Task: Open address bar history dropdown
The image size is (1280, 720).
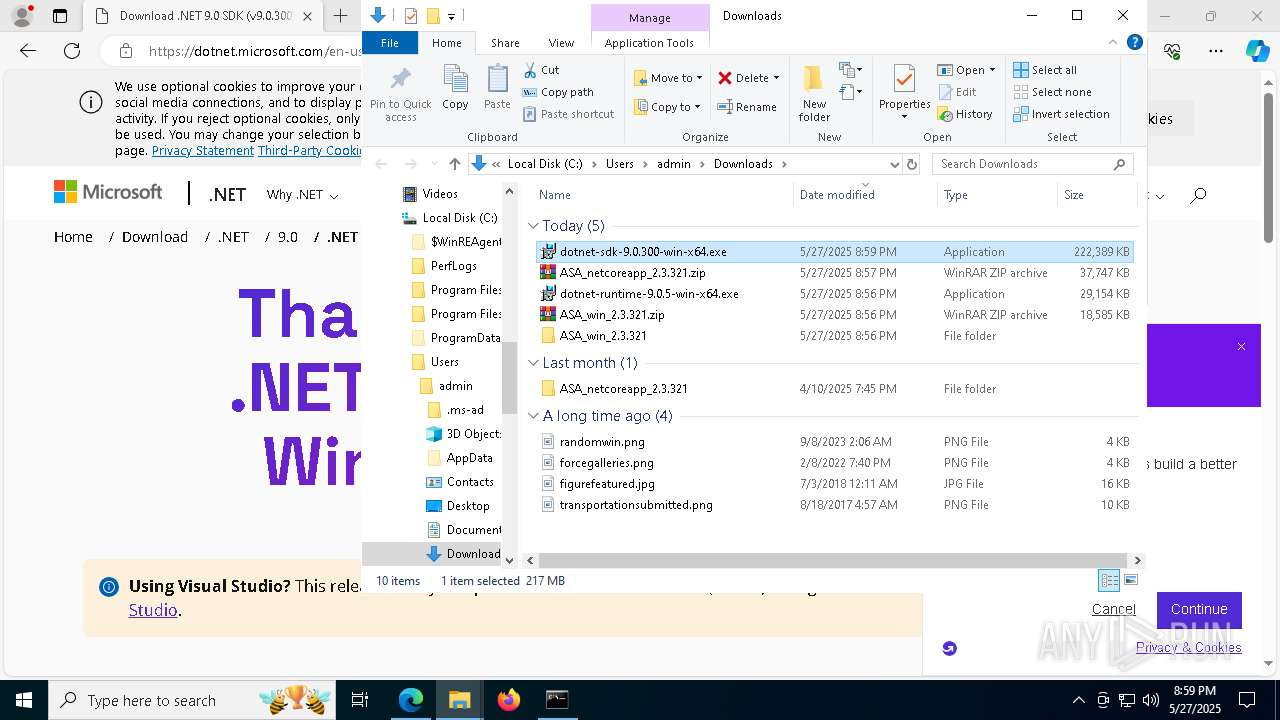Action: click(x=893, y=164)
